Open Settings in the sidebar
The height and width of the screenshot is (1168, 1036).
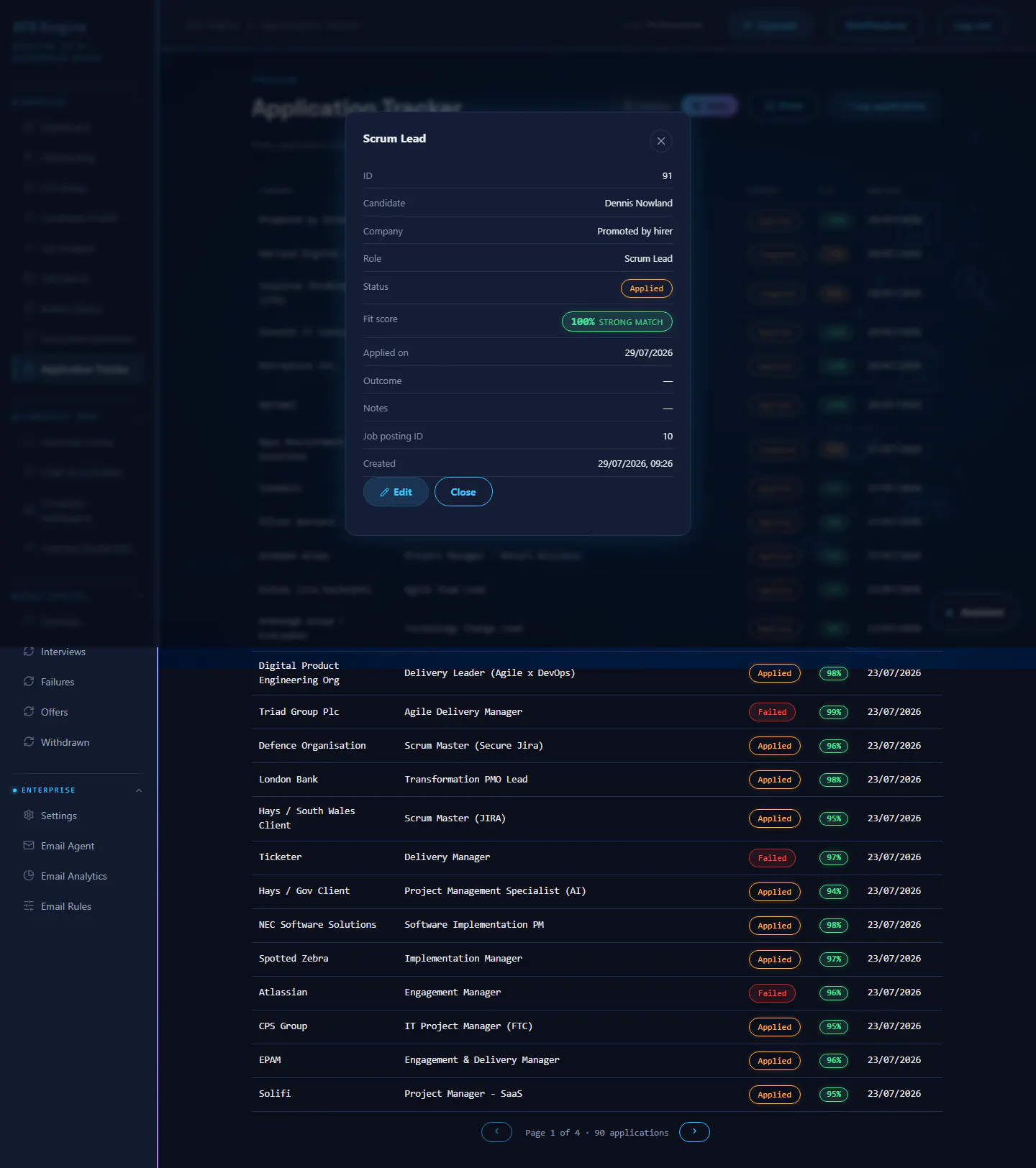click(59, 816)
